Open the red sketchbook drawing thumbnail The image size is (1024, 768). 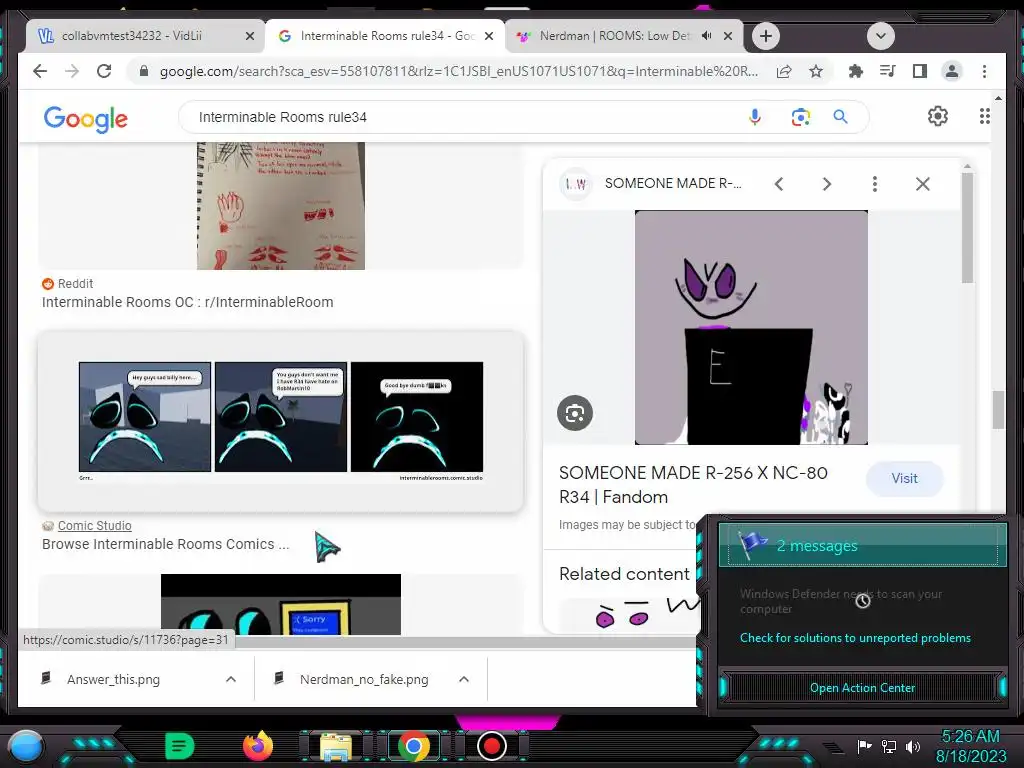[x=281, y=206]
